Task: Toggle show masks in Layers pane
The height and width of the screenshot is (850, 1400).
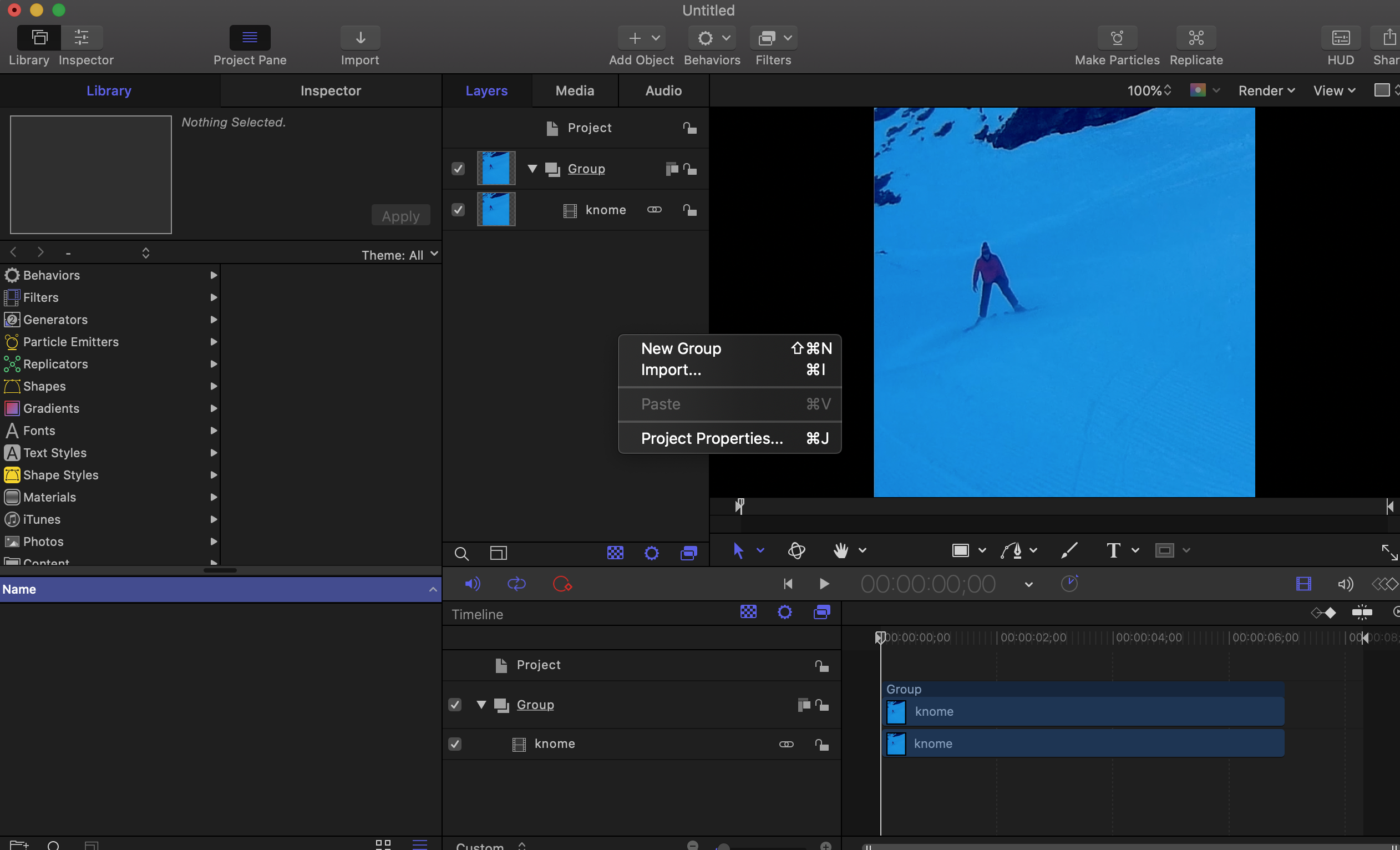Action: [x=615, y=553]
